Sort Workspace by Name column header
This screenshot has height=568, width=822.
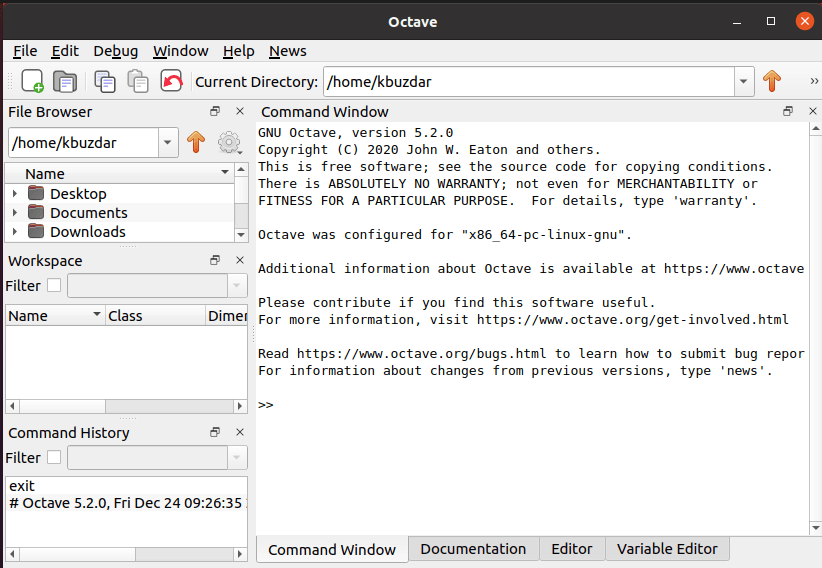[56, 316]
